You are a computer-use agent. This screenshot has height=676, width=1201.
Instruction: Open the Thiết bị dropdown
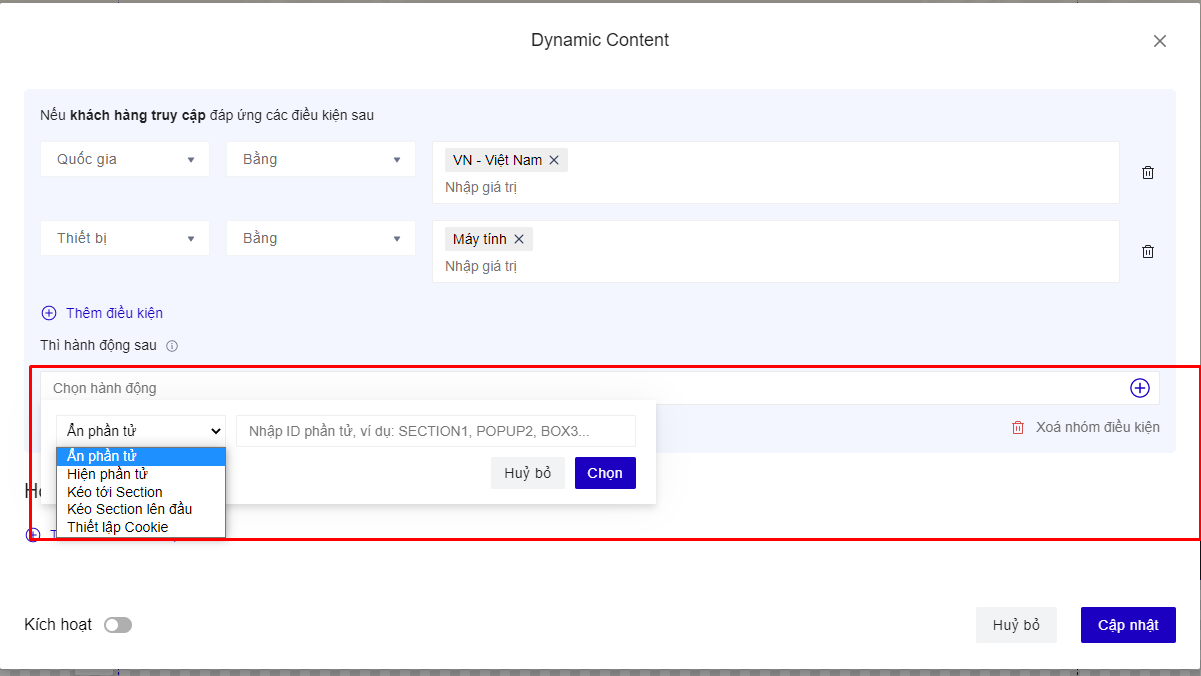point(125,238)
